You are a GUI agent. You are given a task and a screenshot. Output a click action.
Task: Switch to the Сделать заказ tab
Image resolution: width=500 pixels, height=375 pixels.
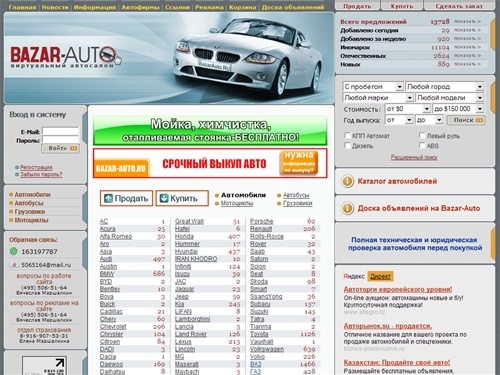(459, 6)
